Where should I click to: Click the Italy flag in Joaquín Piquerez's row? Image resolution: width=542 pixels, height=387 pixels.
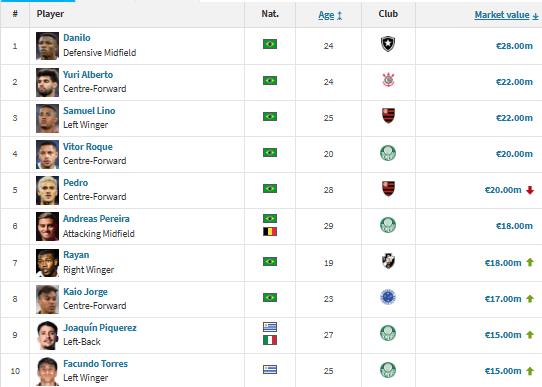coord(270,340)
